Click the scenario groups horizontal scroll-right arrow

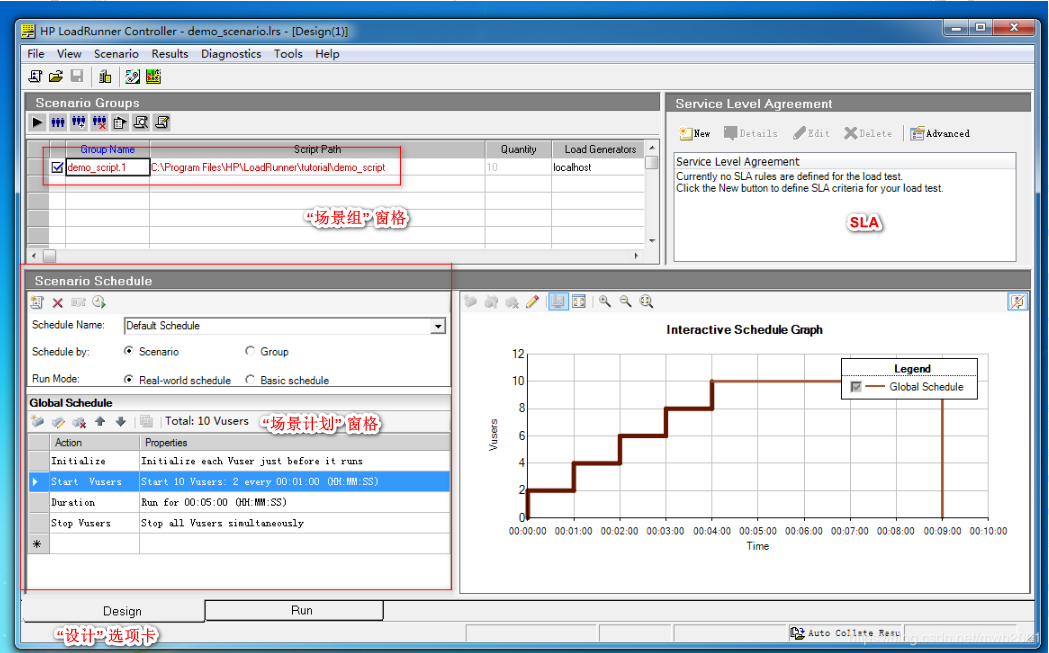coord(636,256)
